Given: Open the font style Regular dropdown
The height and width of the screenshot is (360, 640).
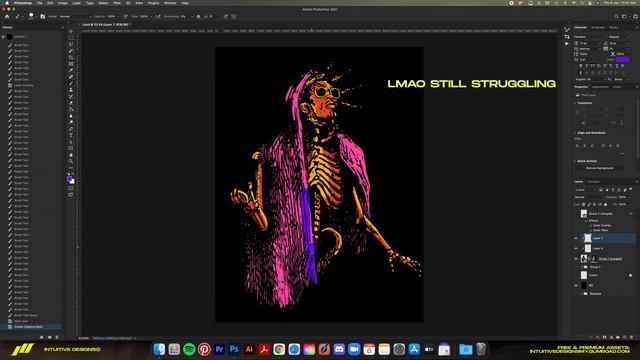Looking at the screenshot, I should pos(619,37).
